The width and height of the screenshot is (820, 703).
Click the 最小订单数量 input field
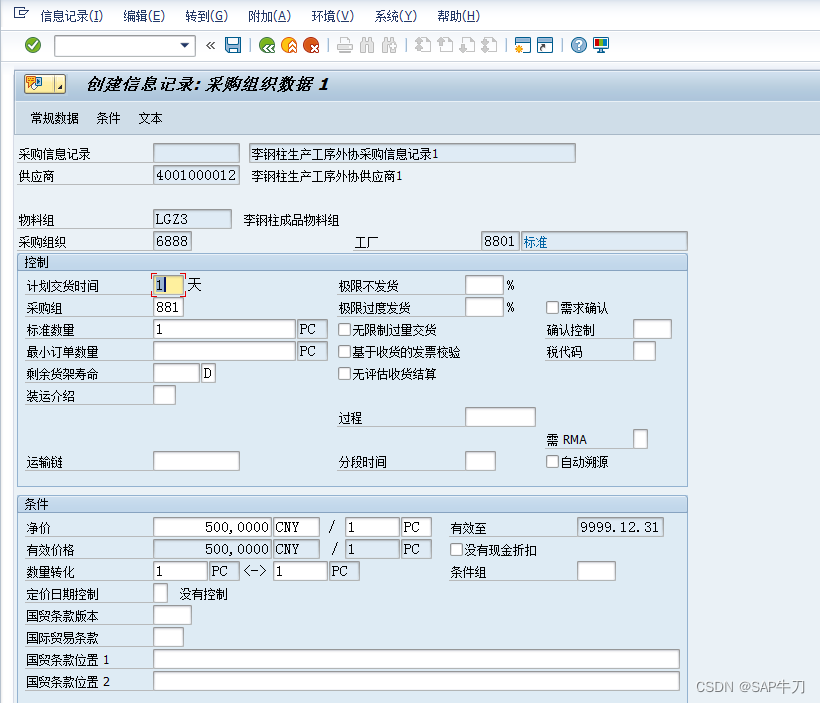pos(224,351)
